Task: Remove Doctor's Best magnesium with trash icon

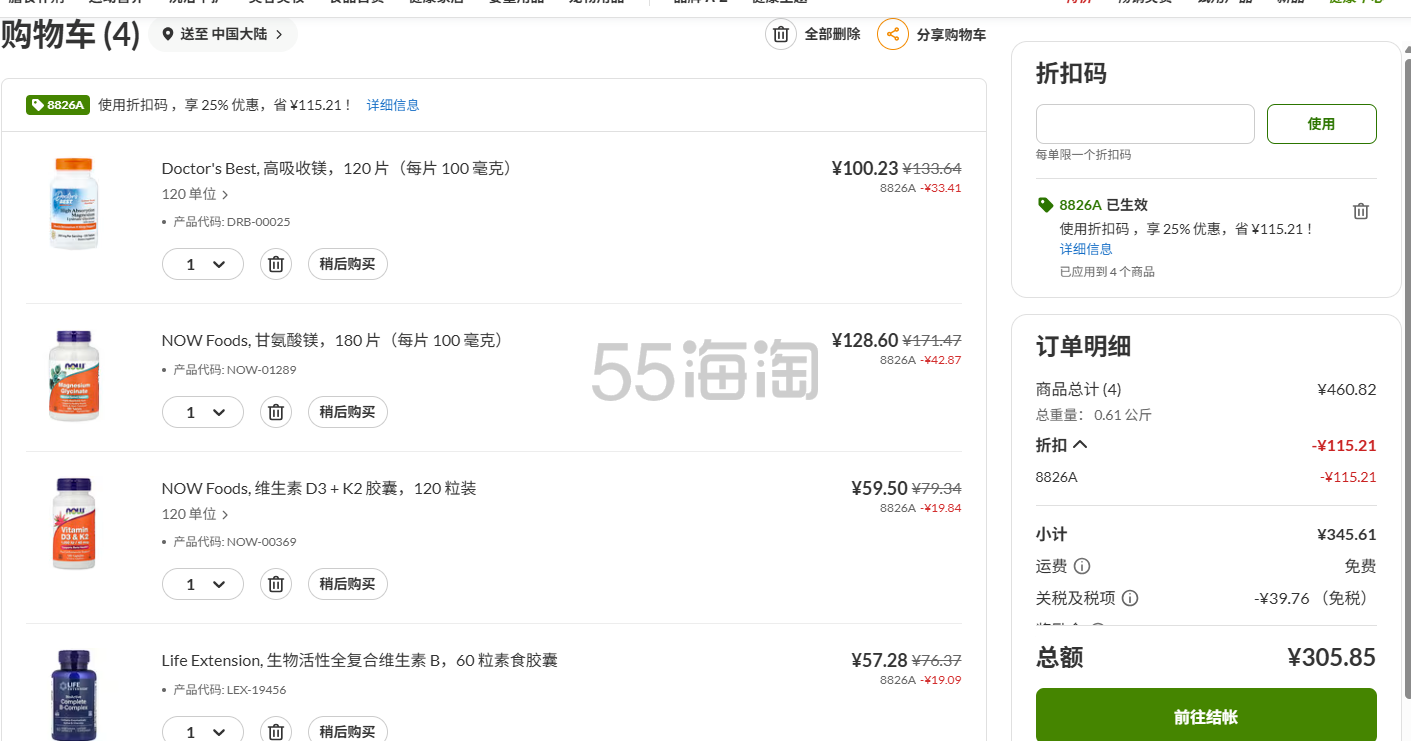Action: click(276, 264)
